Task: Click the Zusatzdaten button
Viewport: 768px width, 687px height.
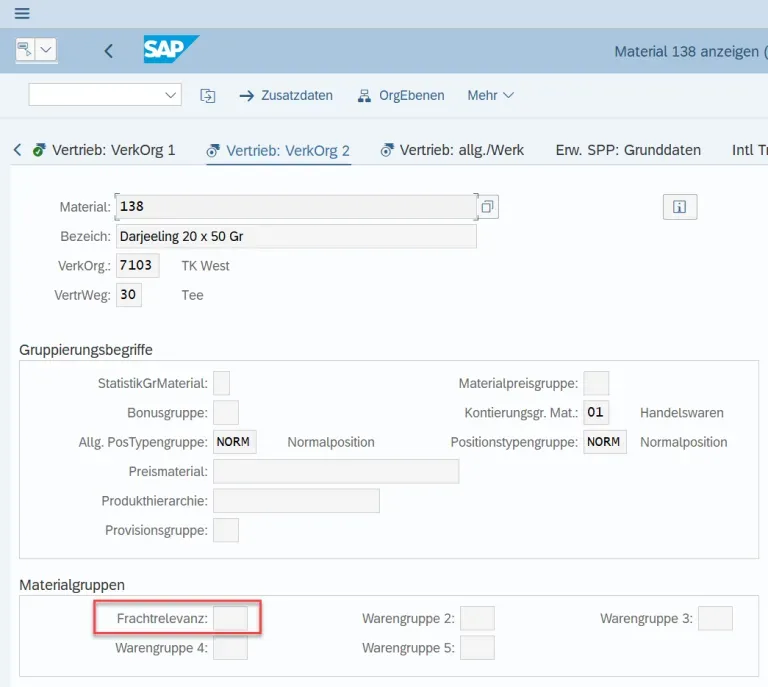Action: 286,95
